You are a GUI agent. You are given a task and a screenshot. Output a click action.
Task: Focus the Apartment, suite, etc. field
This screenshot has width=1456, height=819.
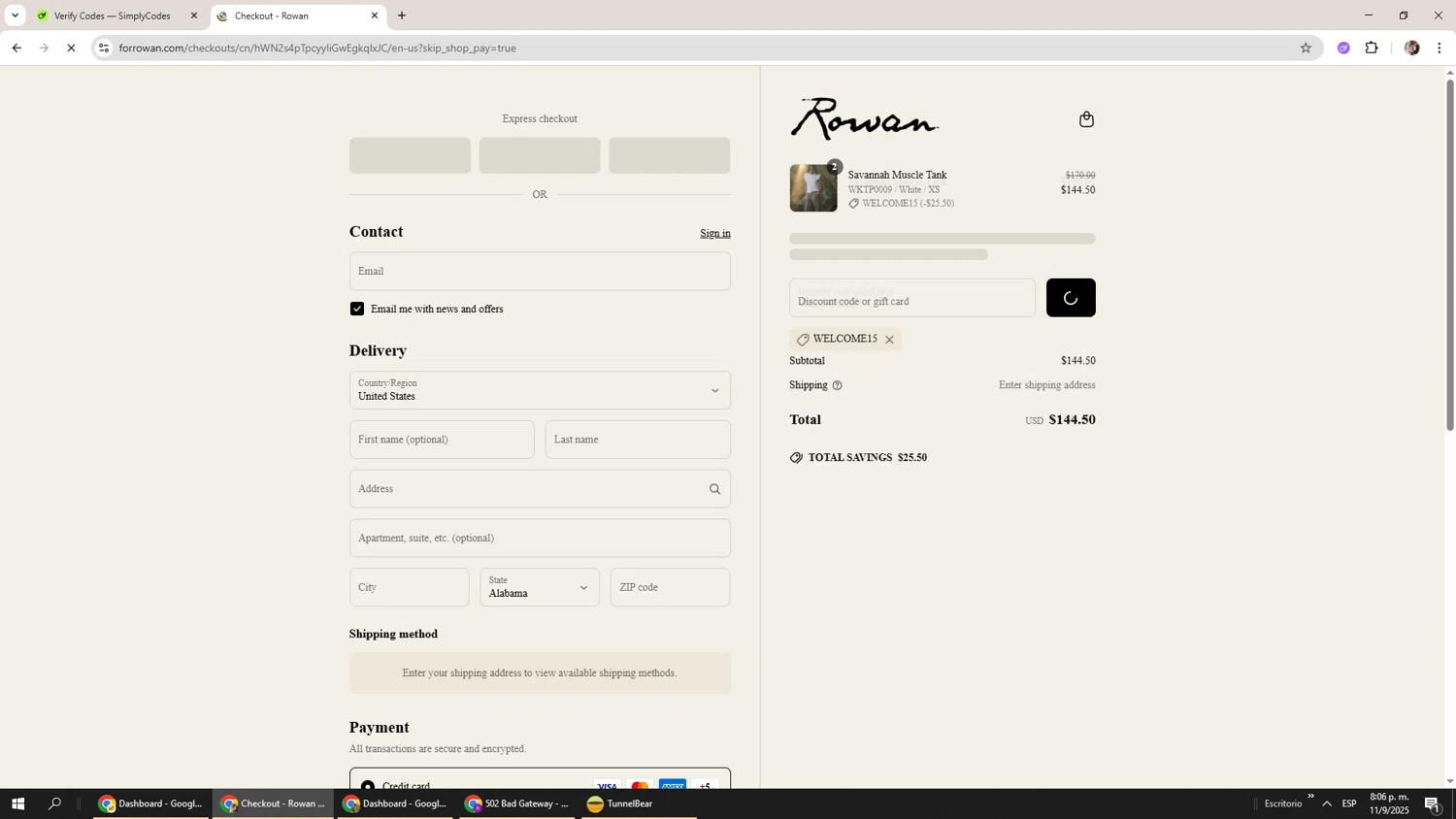click(540, 538)
